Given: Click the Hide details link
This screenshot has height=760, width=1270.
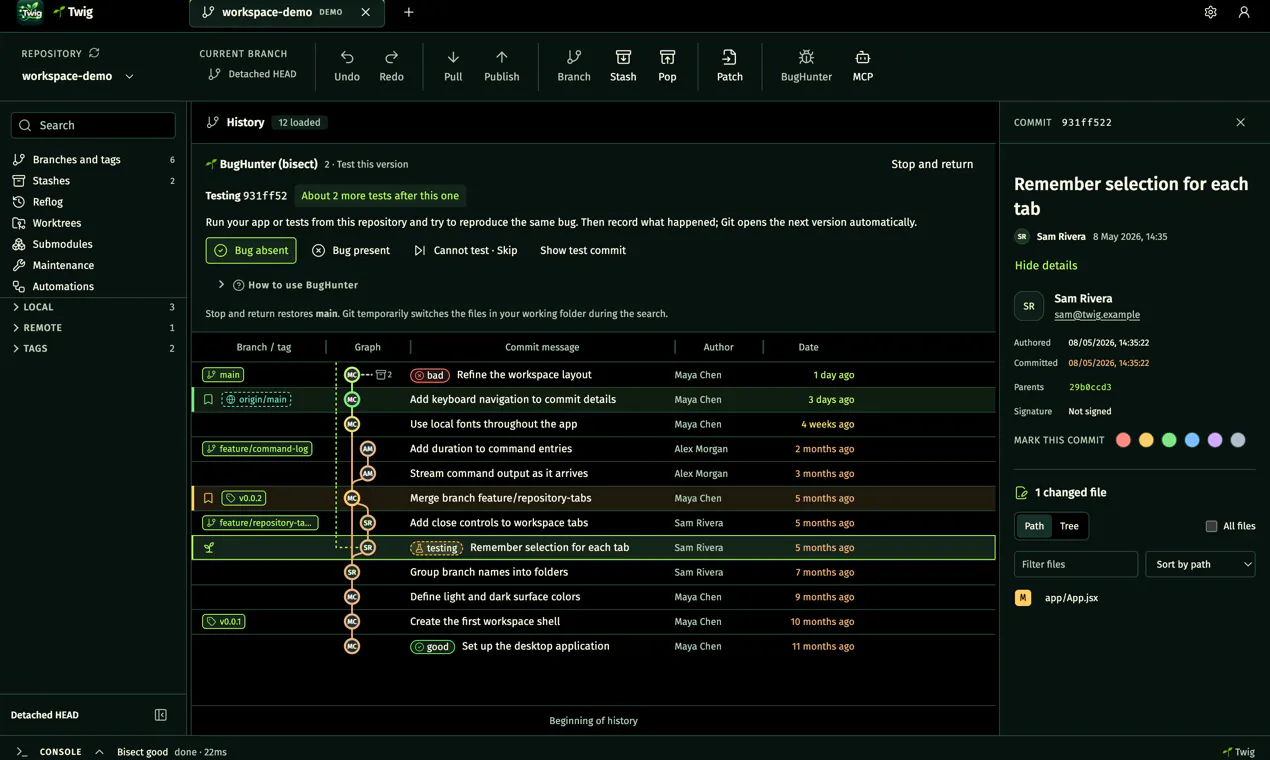Looking at the screenshot, I should click(x=1046, y=266).
